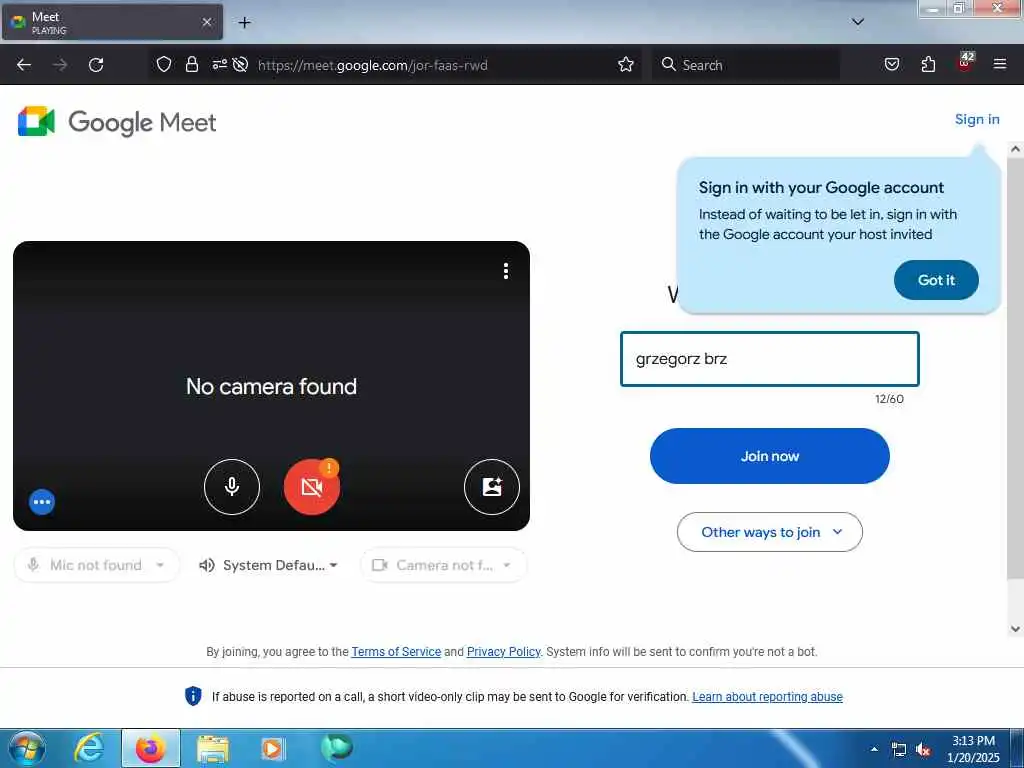Click the blocked camera permission icon
This screenshot has width=1024, height=768.
coord(240,65)
